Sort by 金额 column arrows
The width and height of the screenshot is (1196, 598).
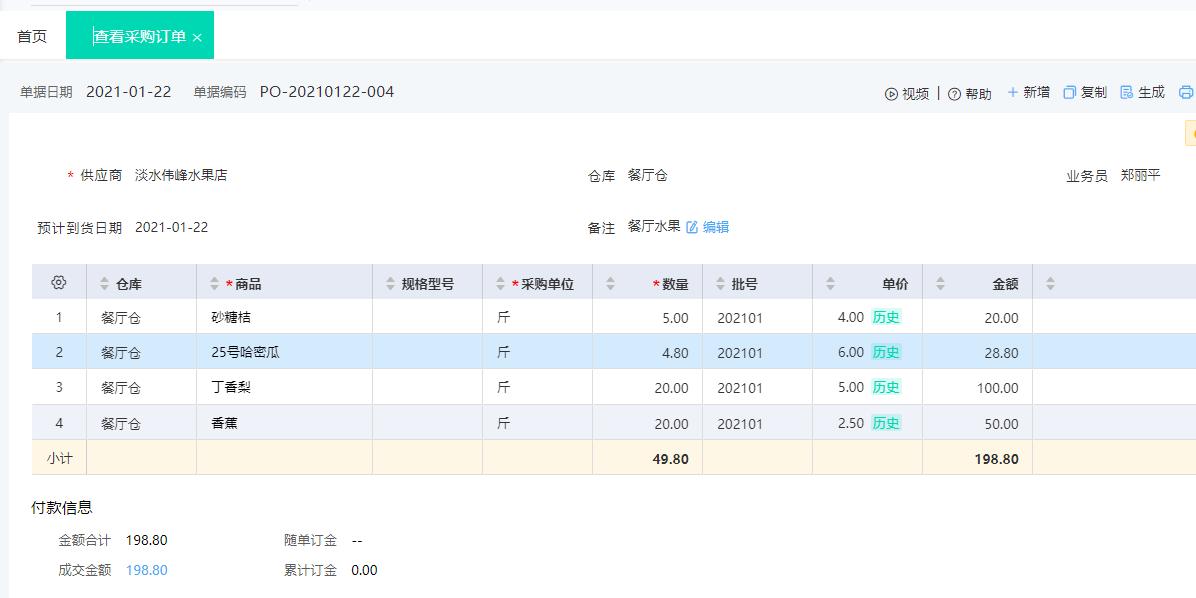[x=940, y=284]
